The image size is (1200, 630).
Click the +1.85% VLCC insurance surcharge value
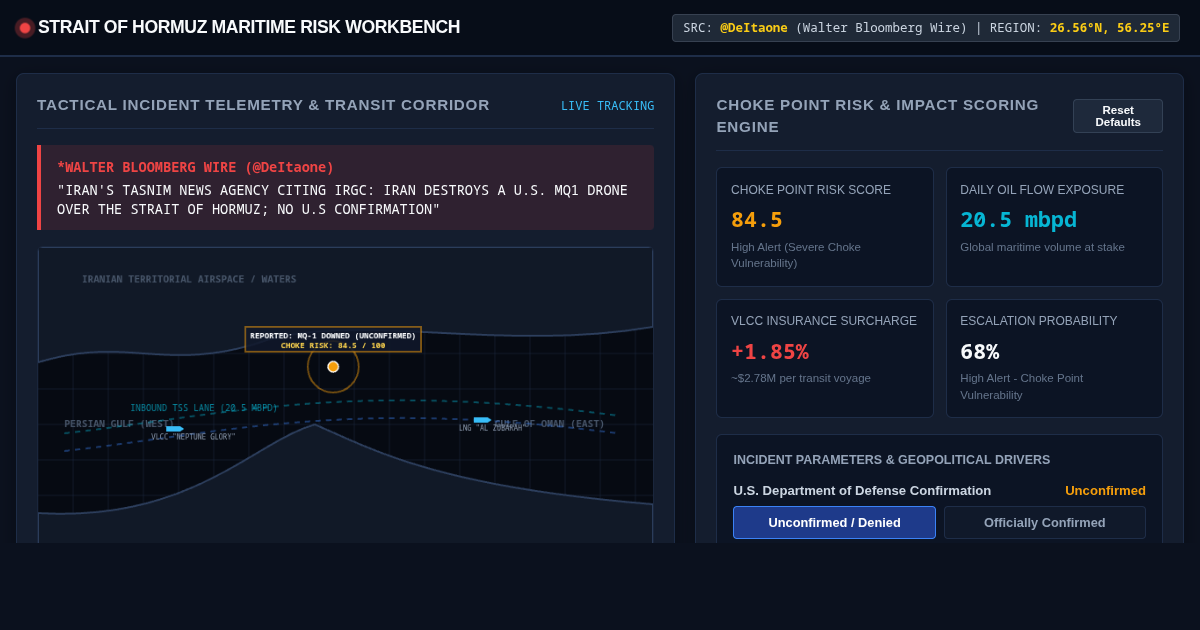tap(770, 352)
